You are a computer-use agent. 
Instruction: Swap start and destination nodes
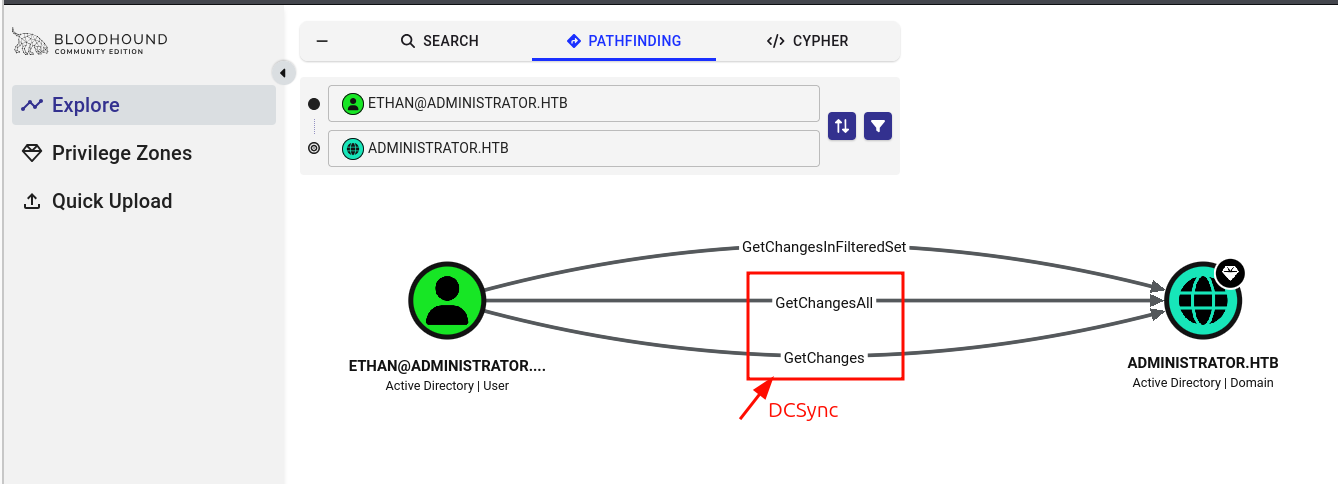(x=842, y=126)
